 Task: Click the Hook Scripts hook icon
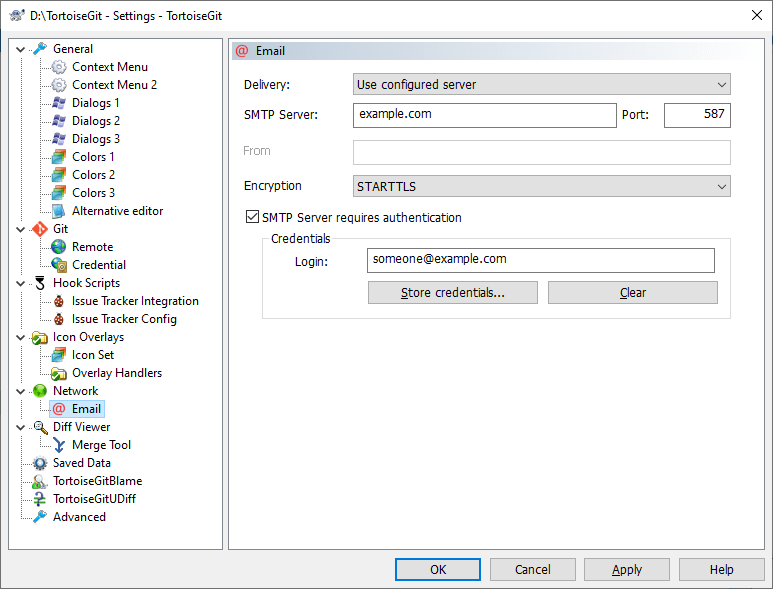click(40, 283)
